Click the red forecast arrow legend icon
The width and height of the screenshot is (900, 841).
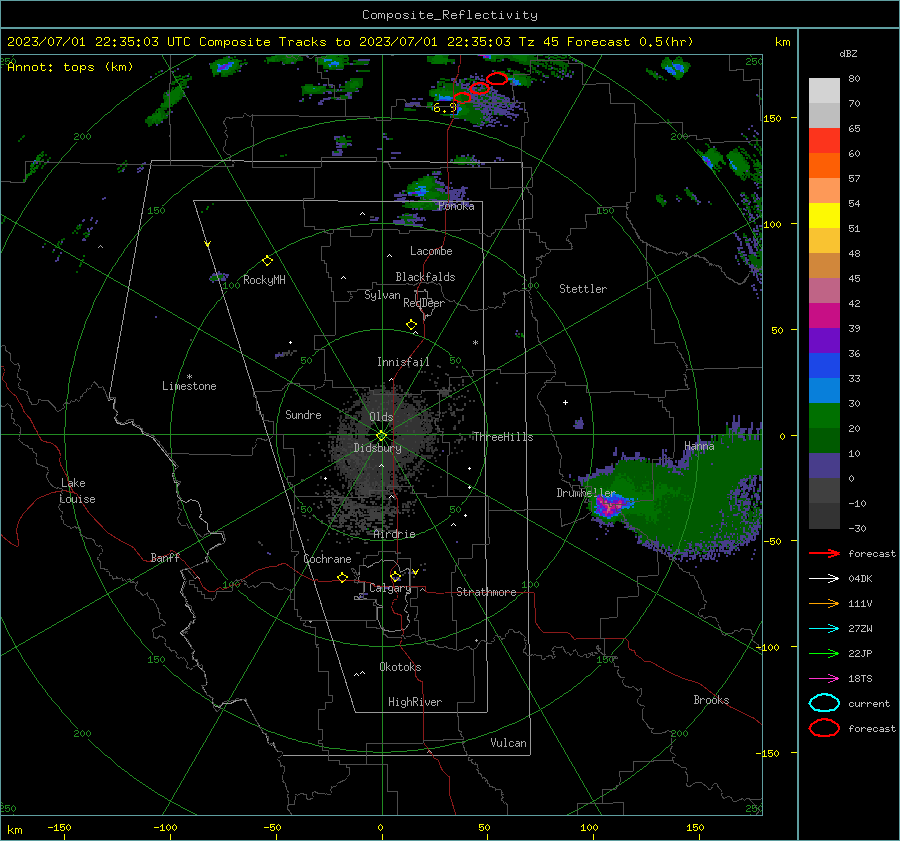[x=824, y=553]
